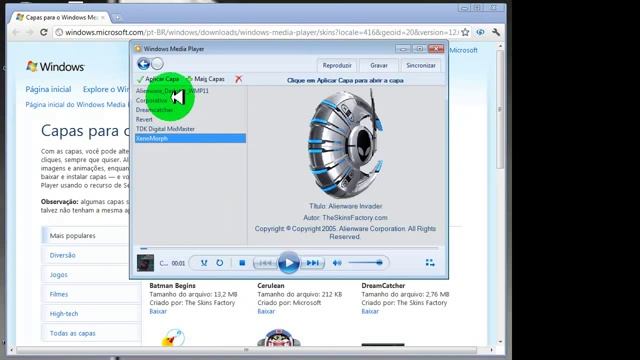Viewport: 640px width, 360px height.
Task: Click the browser extension icon beside star
Action: click(480, 32)
